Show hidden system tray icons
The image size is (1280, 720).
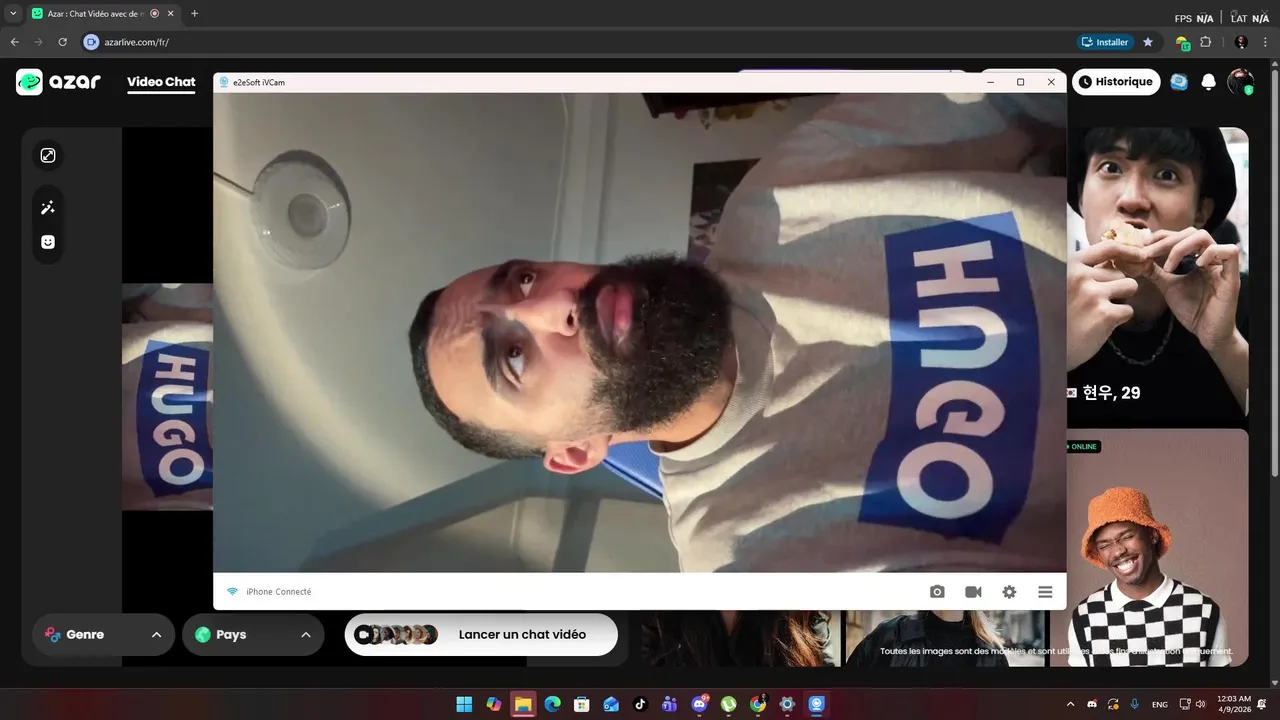(1071, 704)
